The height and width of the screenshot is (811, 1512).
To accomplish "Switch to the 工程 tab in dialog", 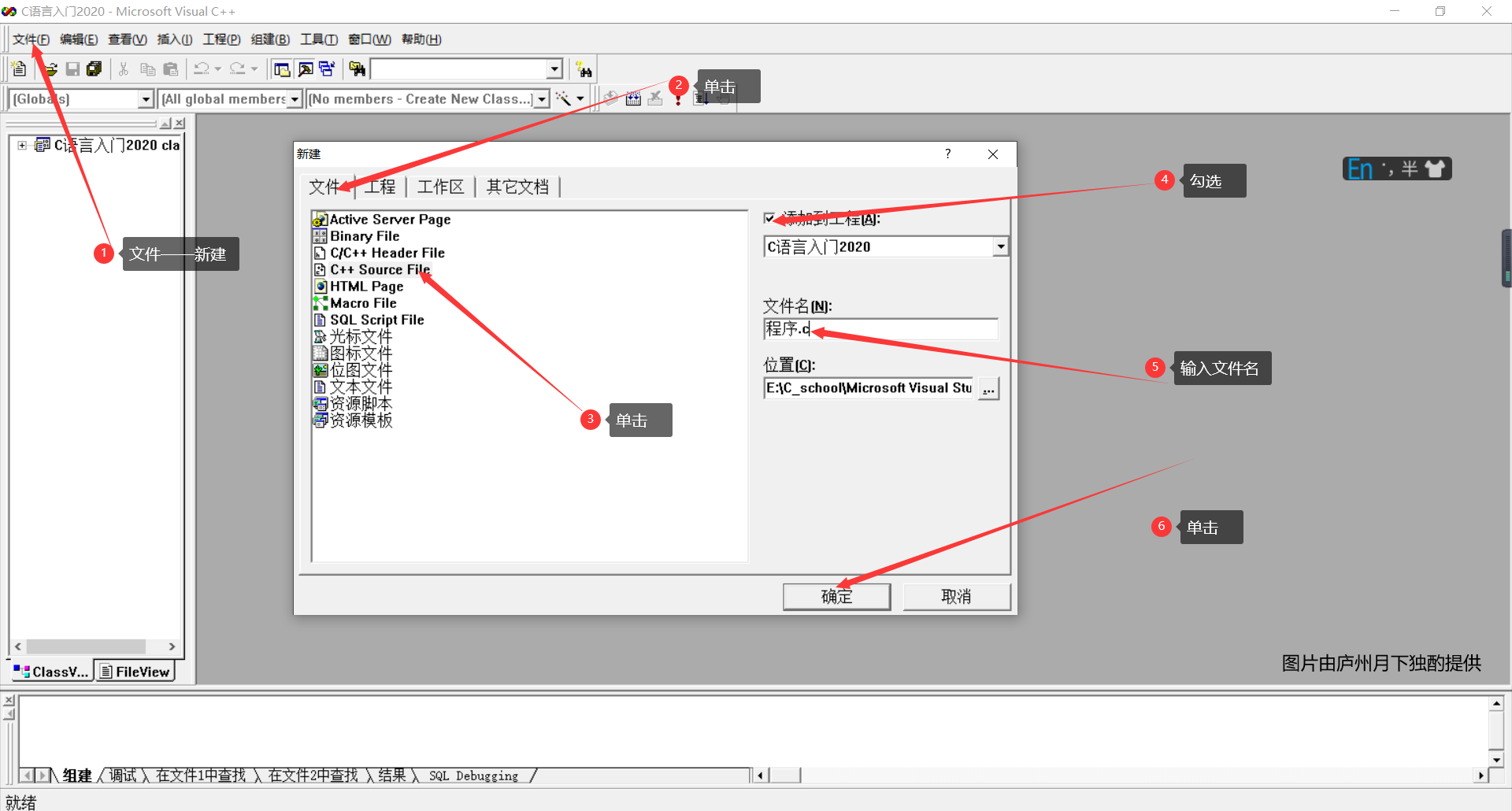I will (380, 187).
